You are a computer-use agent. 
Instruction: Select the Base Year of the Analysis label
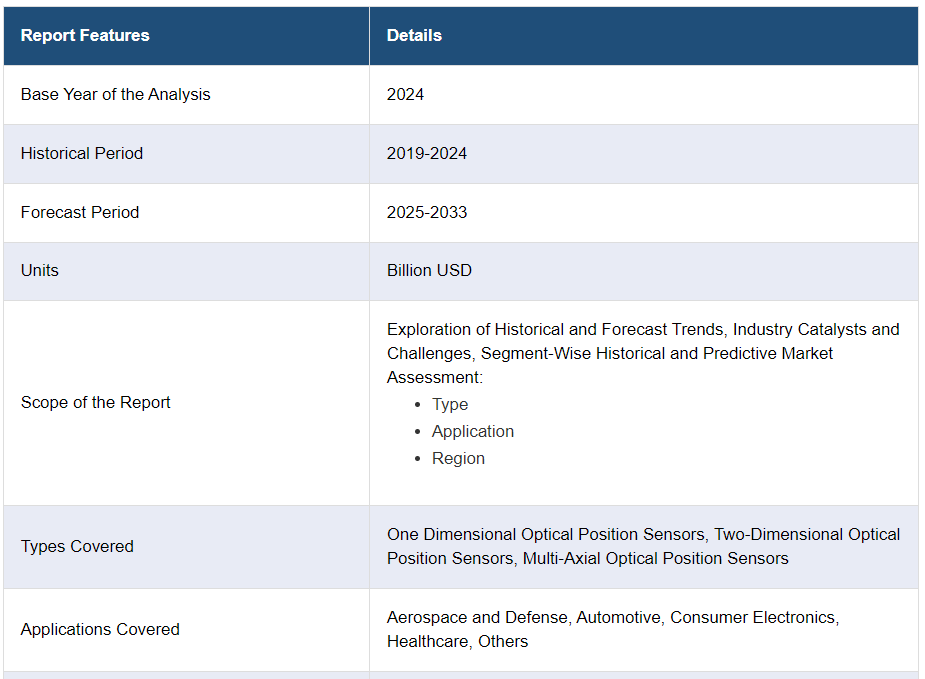point(115,94)
